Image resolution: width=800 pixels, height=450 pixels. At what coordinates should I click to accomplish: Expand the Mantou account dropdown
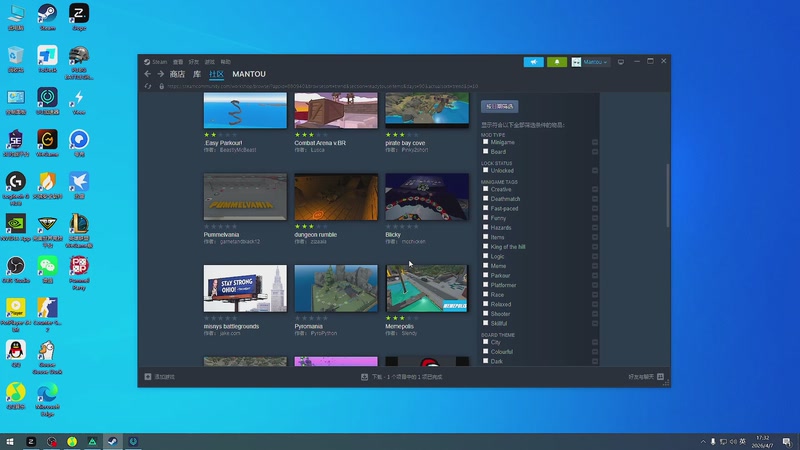pyautogui.click(x=595, y=62)
